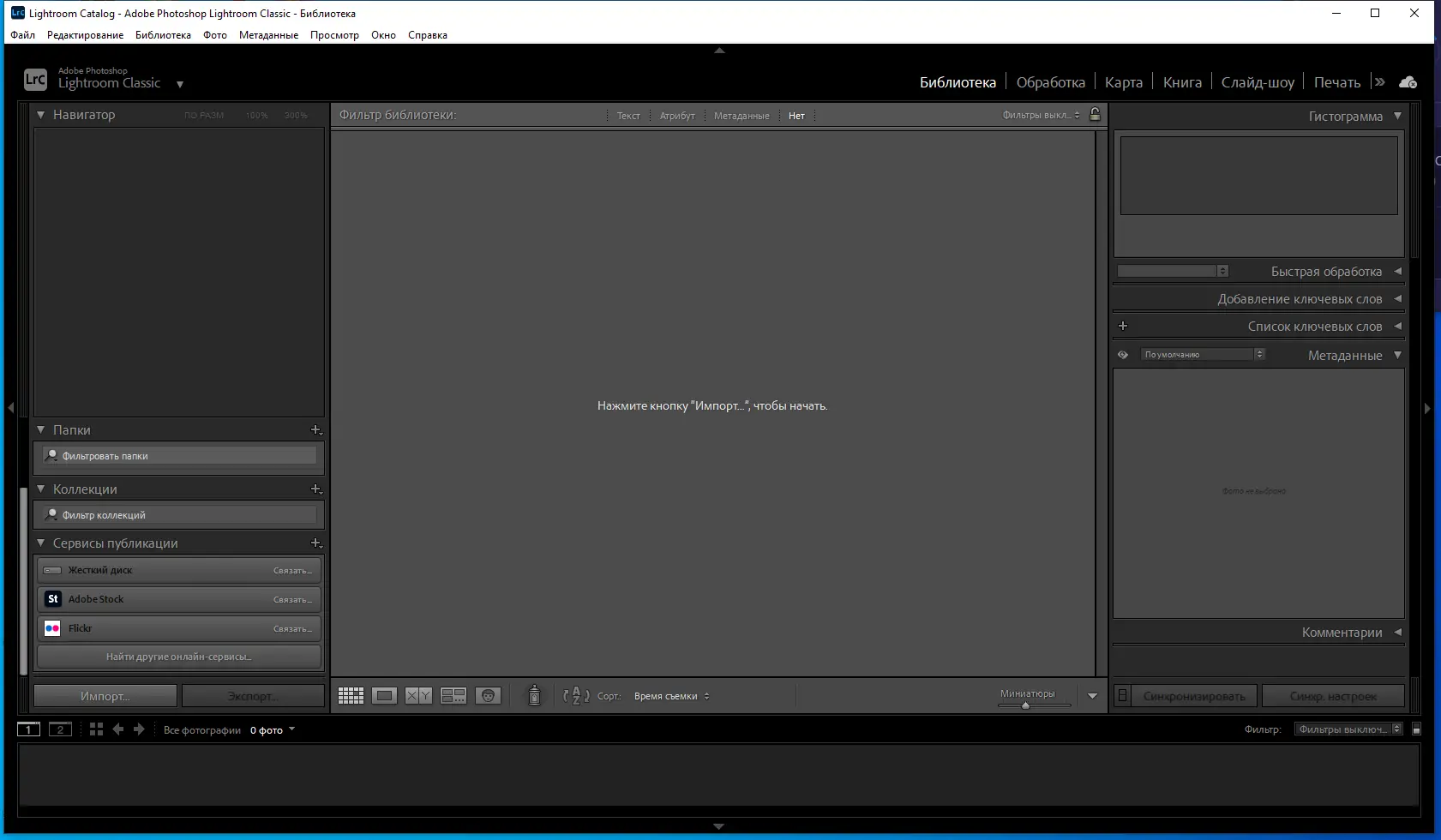Hide the right panel group arrow

1427,409
